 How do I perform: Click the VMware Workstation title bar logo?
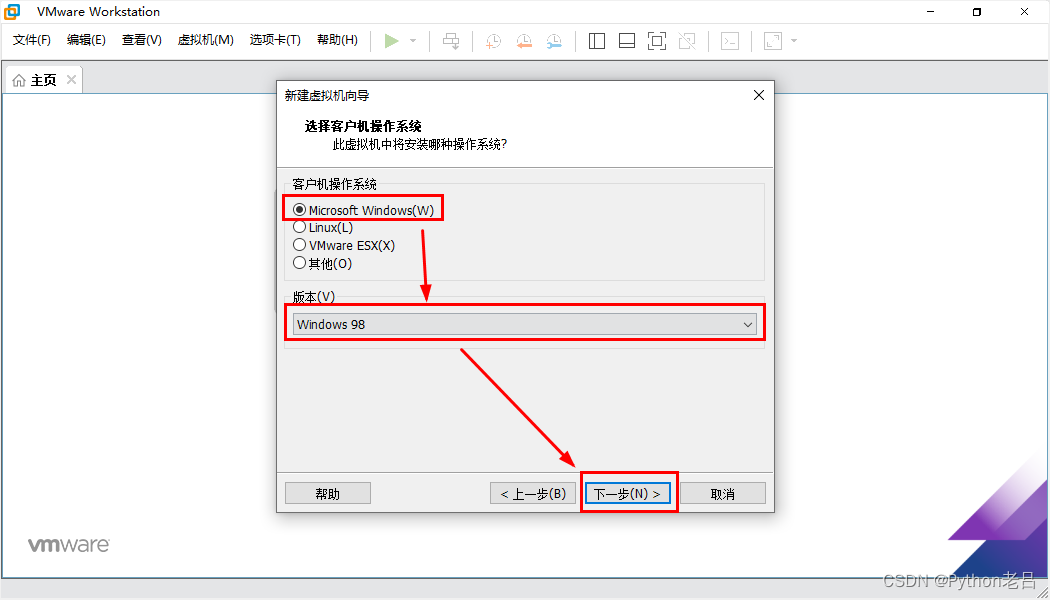coord(12,11)
